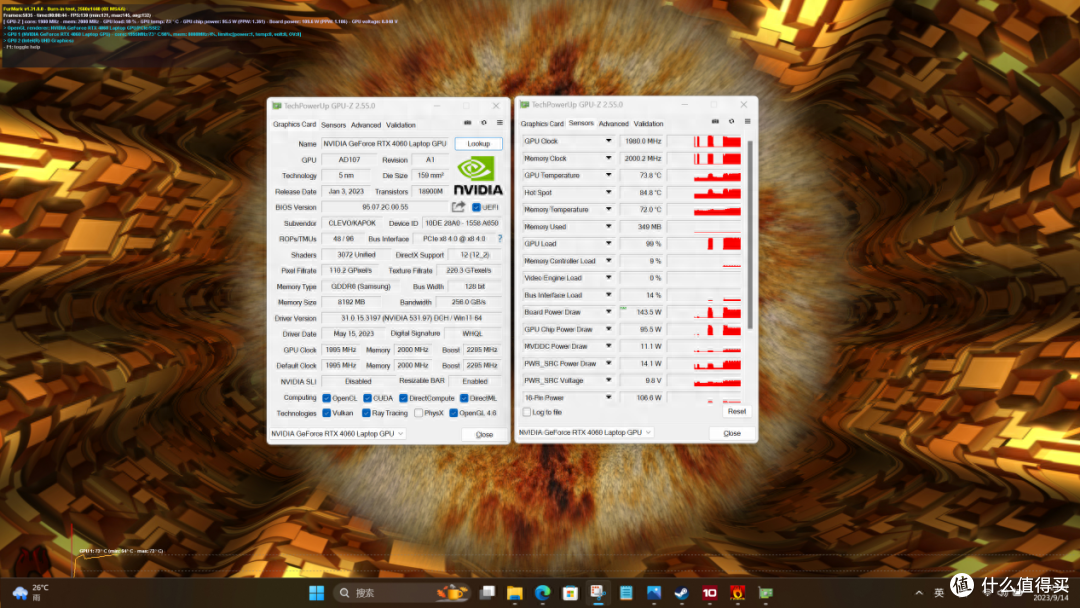The width and height of the screenshot is (1080, 608).
Task: Toggle the DirectML checkbox
Action: tap(464, 398)
